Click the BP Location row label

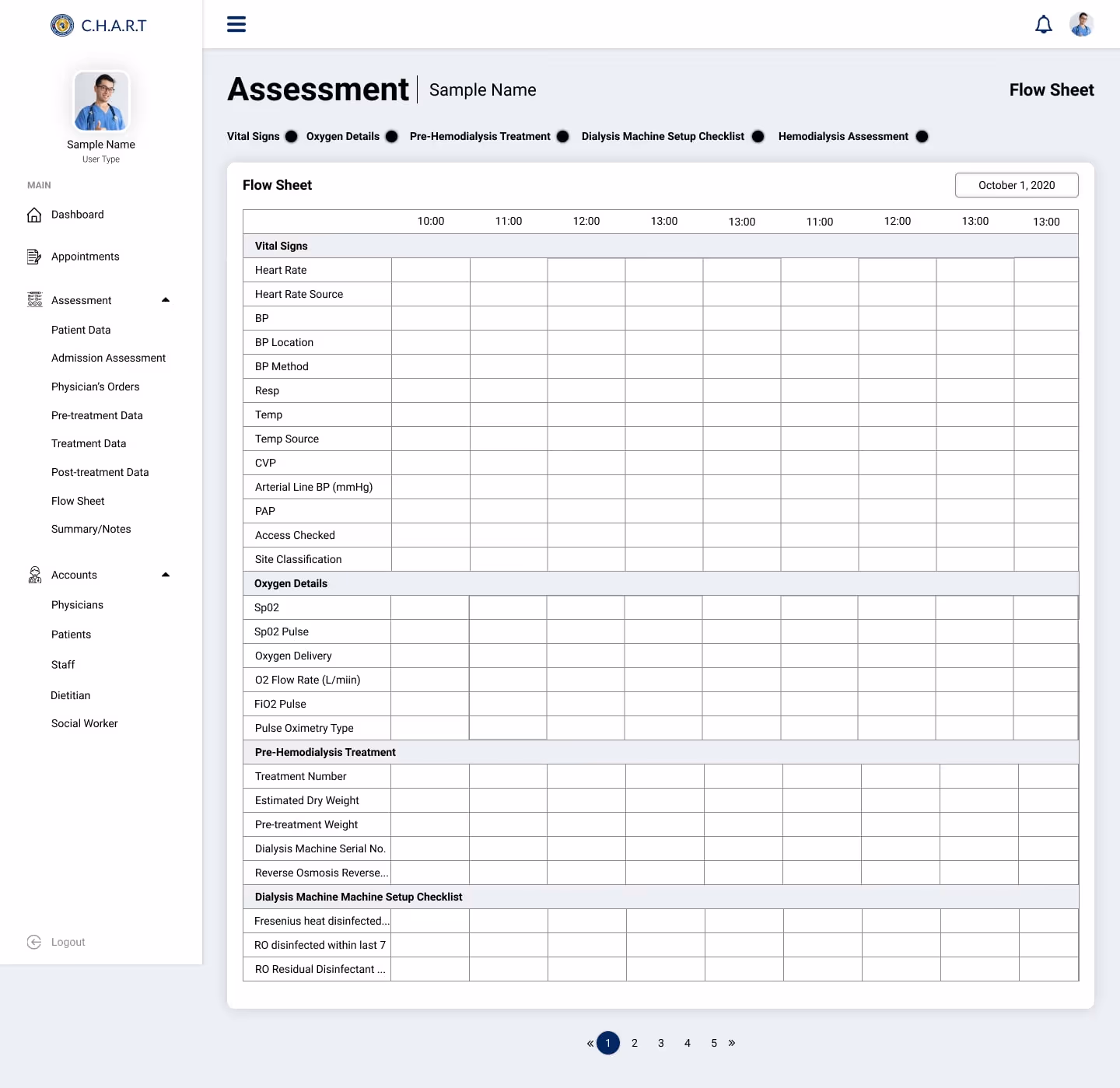point(284,342)
